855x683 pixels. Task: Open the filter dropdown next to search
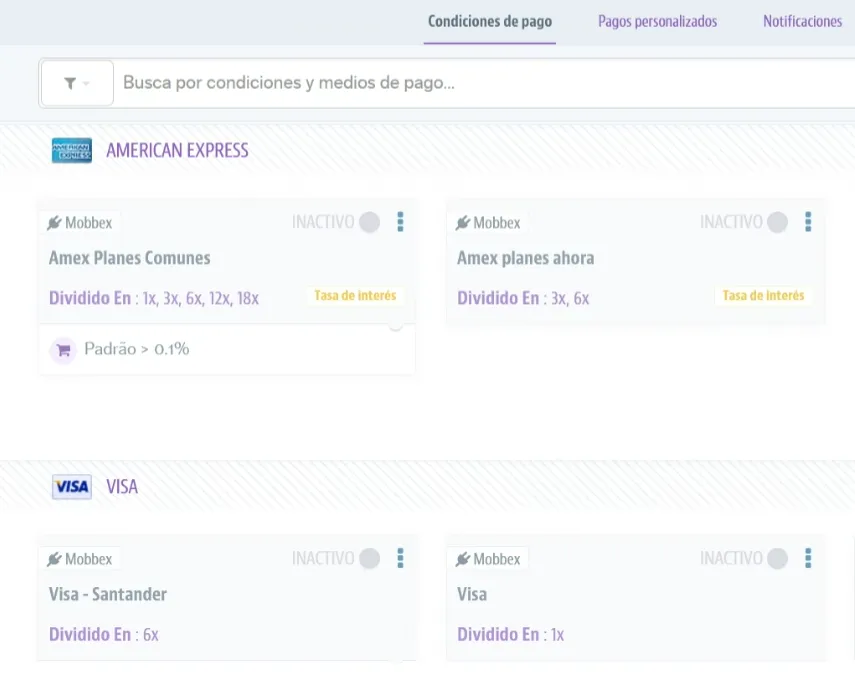[x=77, y=83]
